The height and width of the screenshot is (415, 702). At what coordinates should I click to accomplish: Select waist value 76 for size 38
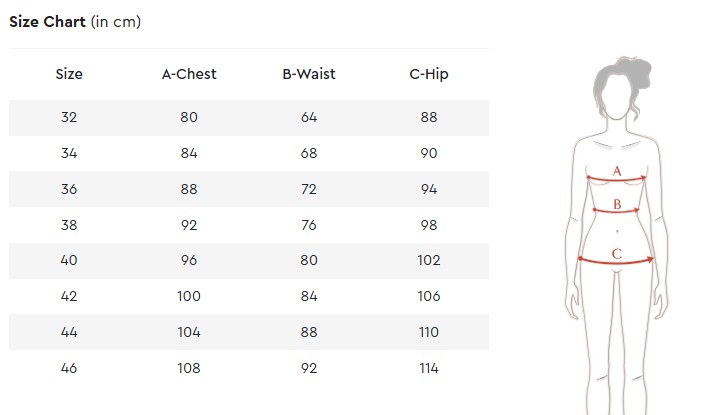click(309, 225)
